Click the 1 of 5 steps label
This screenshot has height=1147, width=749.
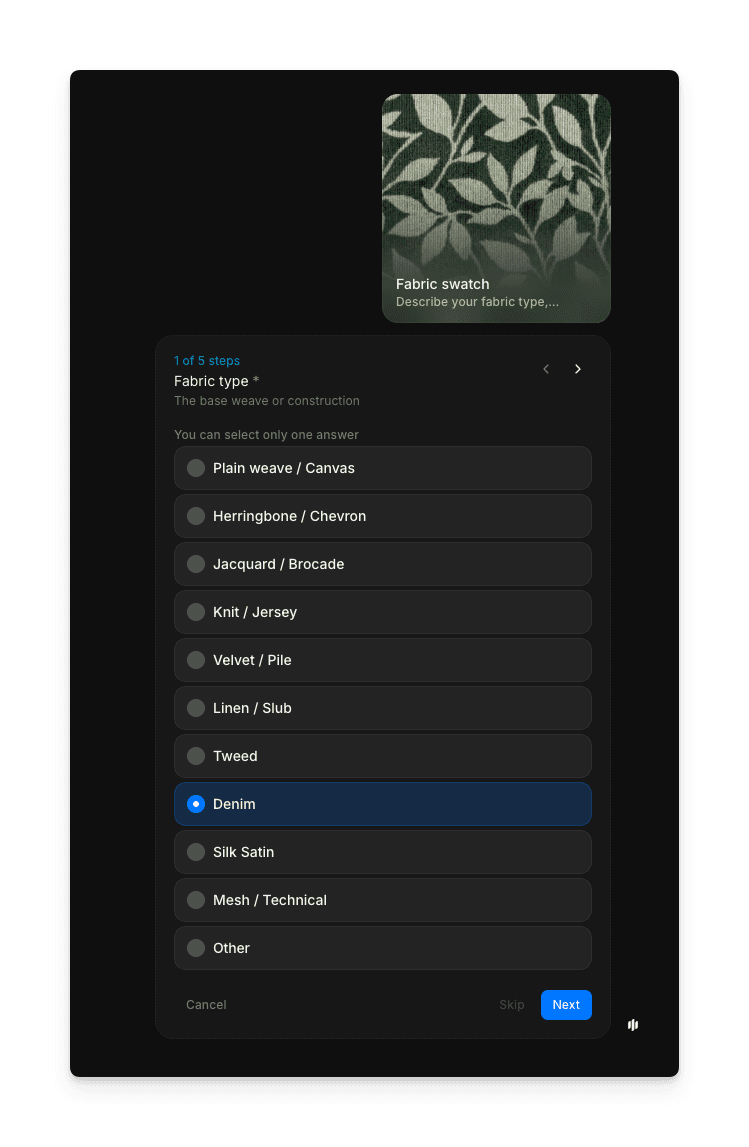[207, 361]
